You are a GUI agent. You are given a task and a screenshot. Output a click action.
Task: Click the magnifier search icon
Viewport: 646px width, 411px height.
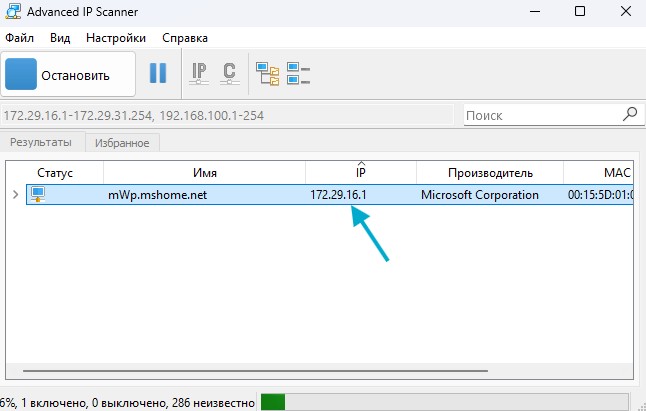pyautogui.click(x=630, y=114)
